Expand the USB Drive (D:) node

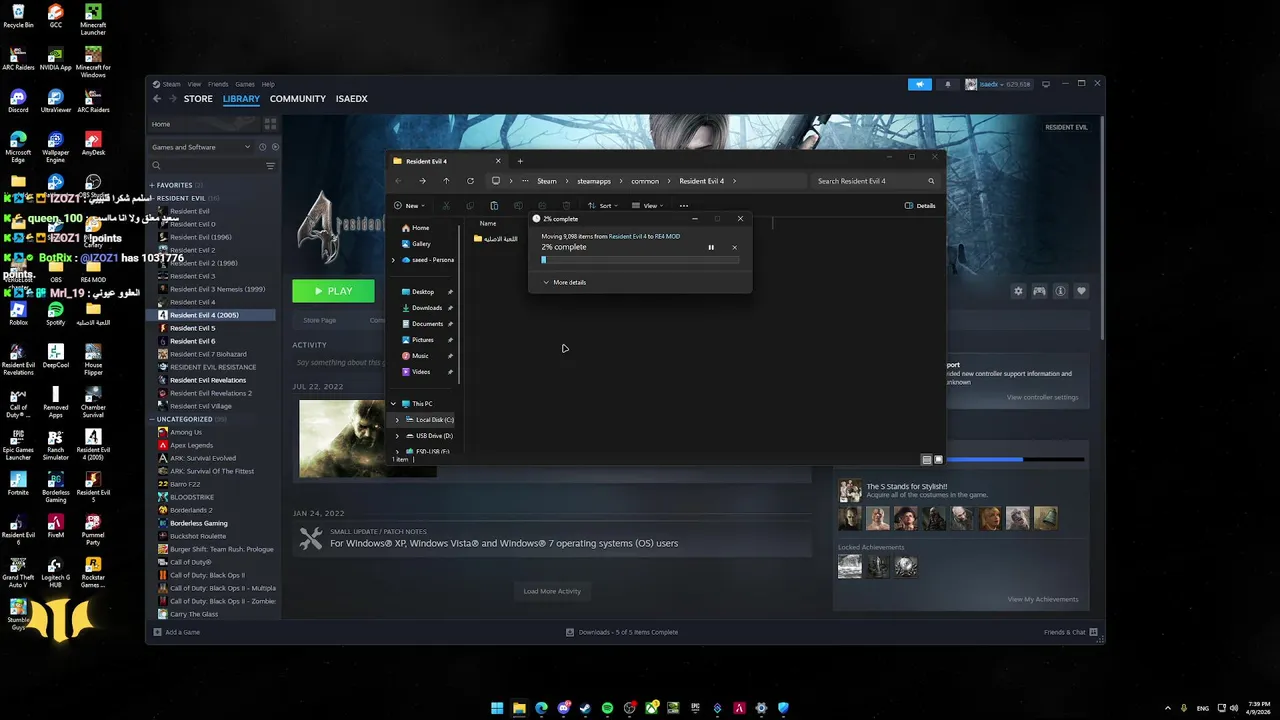coord(397,436)
